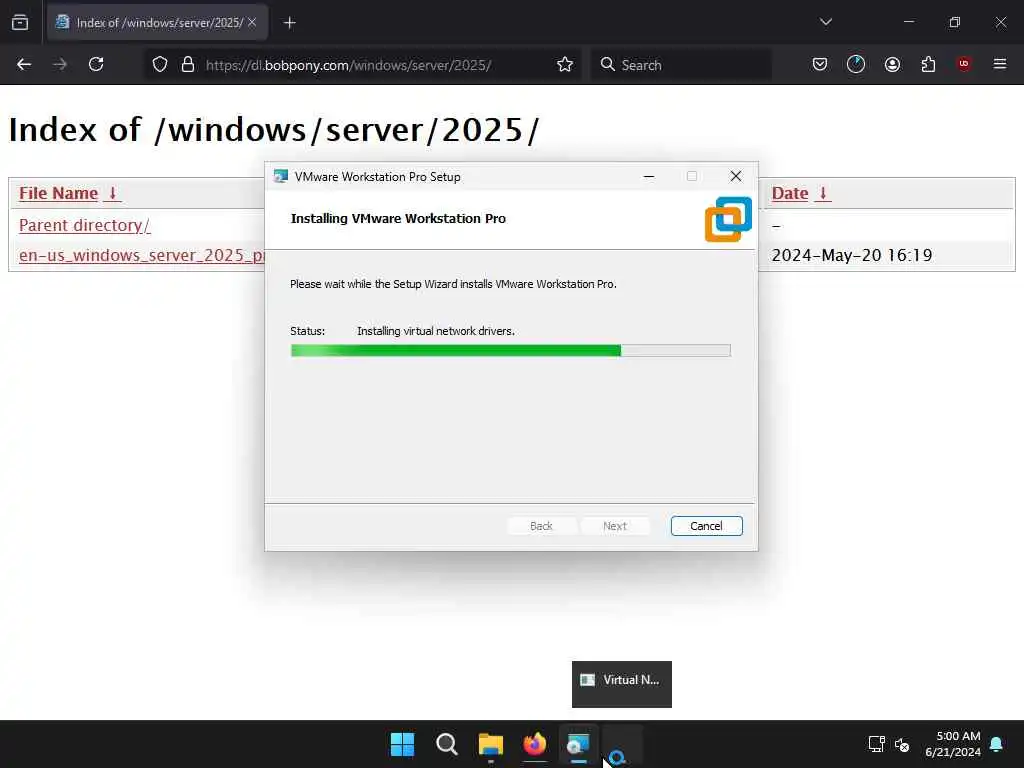Open a new tab with plus icon
1024x768 pixels.
(290, 23)
